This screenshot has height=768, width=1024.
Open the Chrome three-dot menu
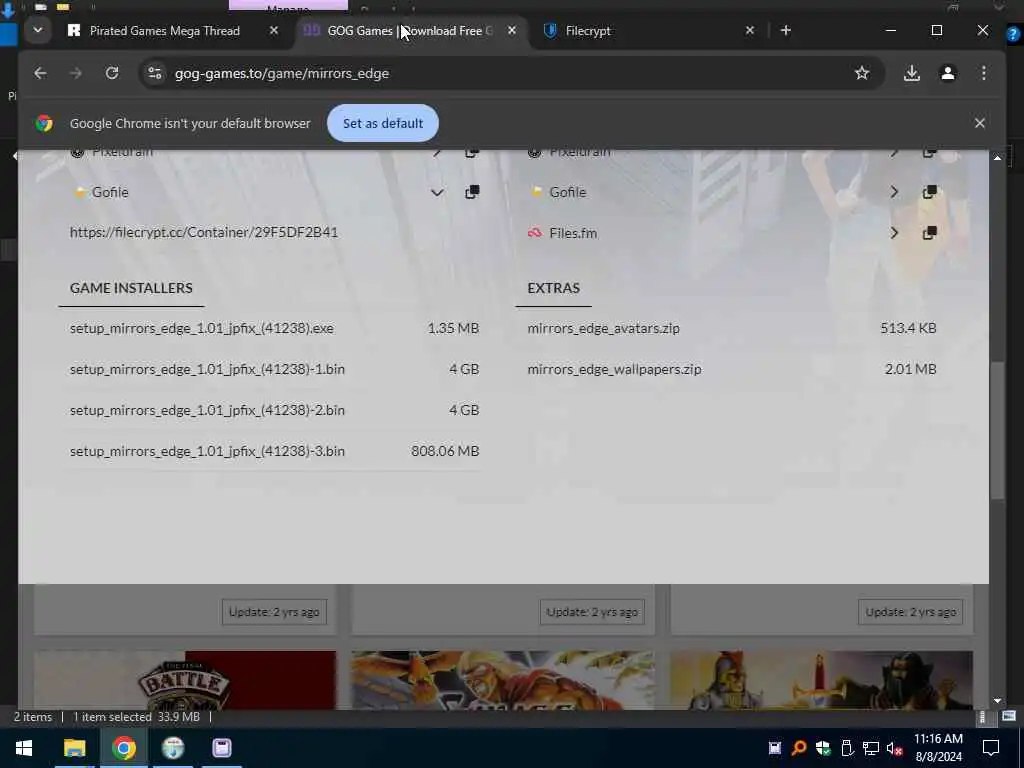coord(984,73)
